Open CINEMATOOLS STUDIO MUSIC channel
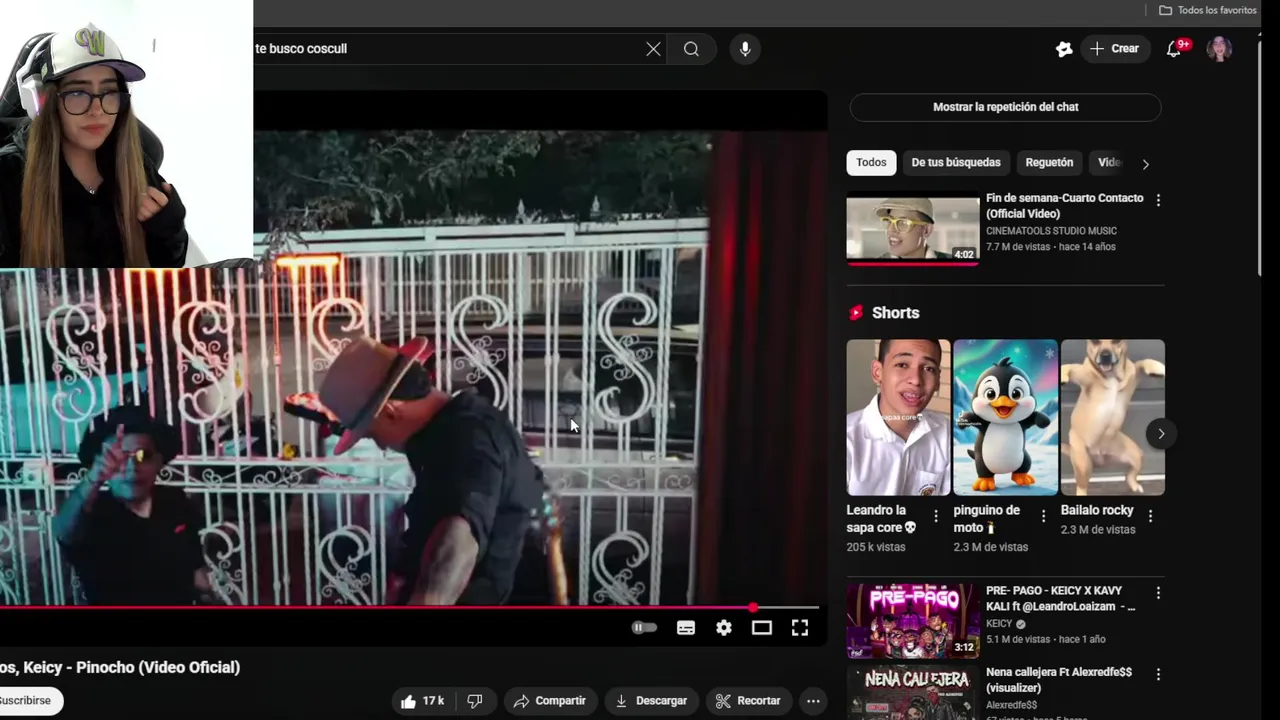The height and width of the screenshot is (720, 1280). click(1051, 231)
